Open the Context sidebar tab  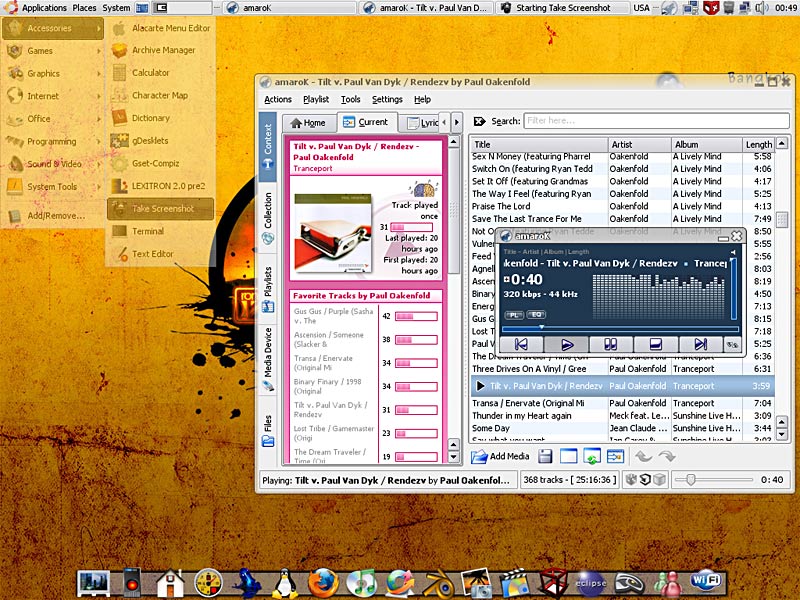coord(268,147)
